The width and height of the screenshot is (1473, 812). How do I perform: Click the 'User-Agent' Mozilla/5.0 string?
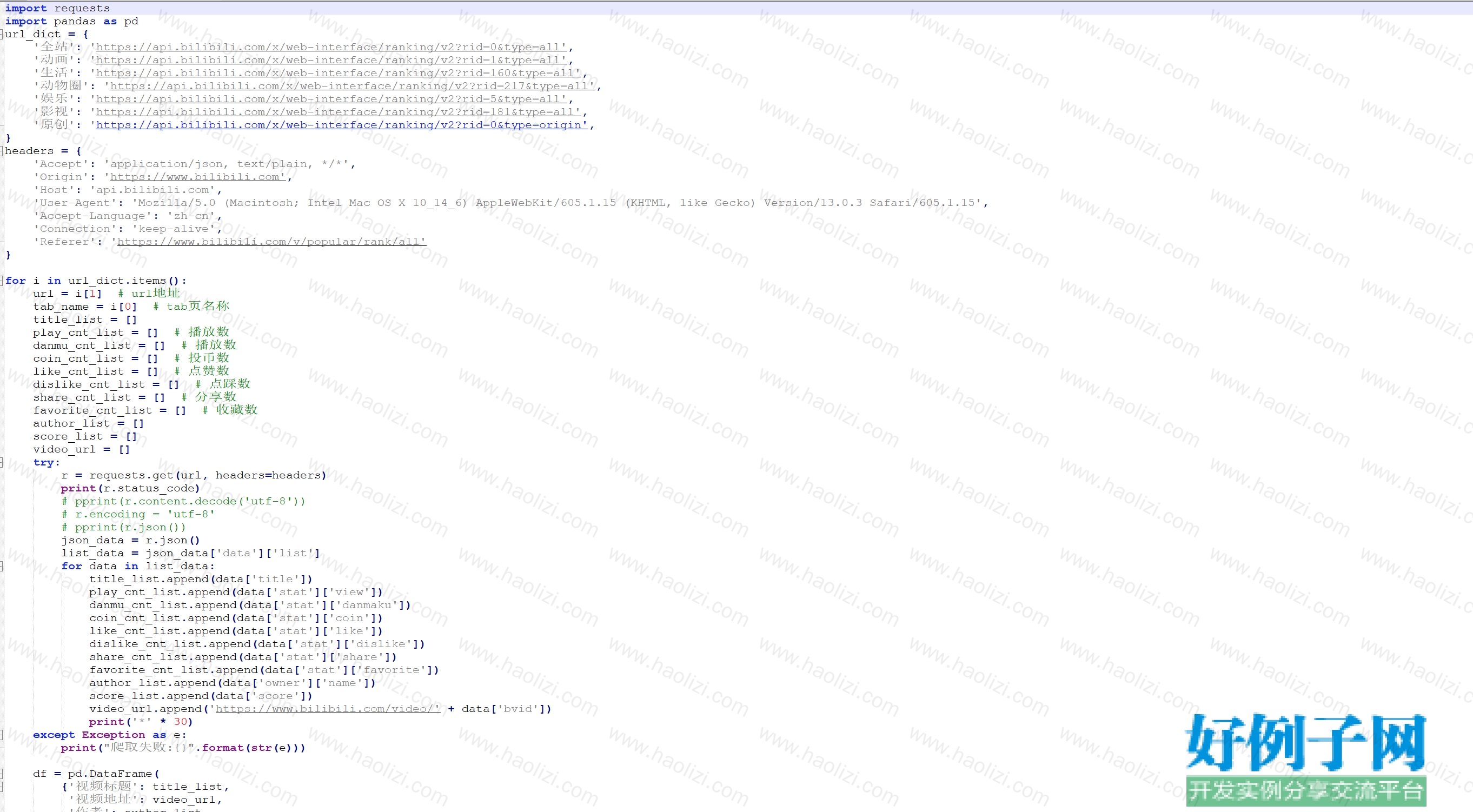click(x=557, y=203)
